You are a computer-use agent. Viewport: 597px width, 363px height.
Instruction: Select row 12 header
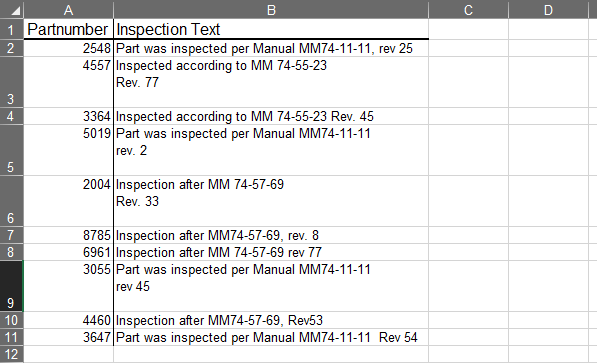point(12,354)
